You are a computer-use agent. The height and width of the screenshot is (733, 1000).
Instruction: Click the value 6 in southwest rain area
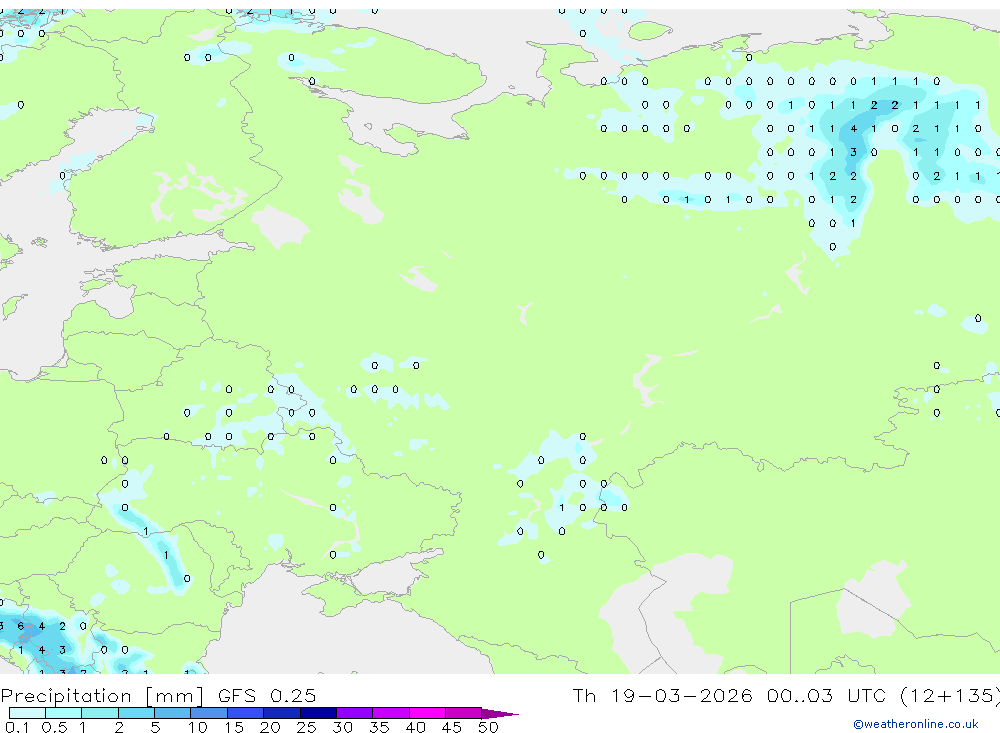click(x=20, y=626)
